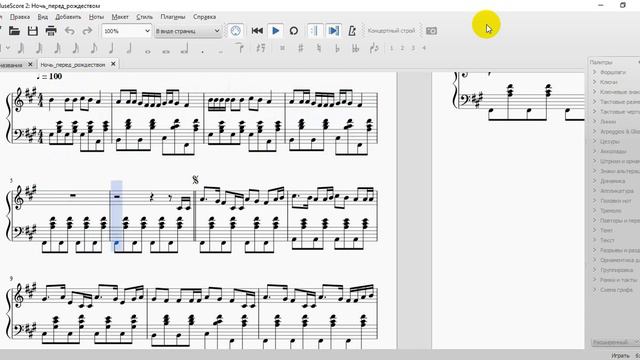Screen dimensions: 640x360
Task: Select the quarter note duration
Action: coord(111,48)
